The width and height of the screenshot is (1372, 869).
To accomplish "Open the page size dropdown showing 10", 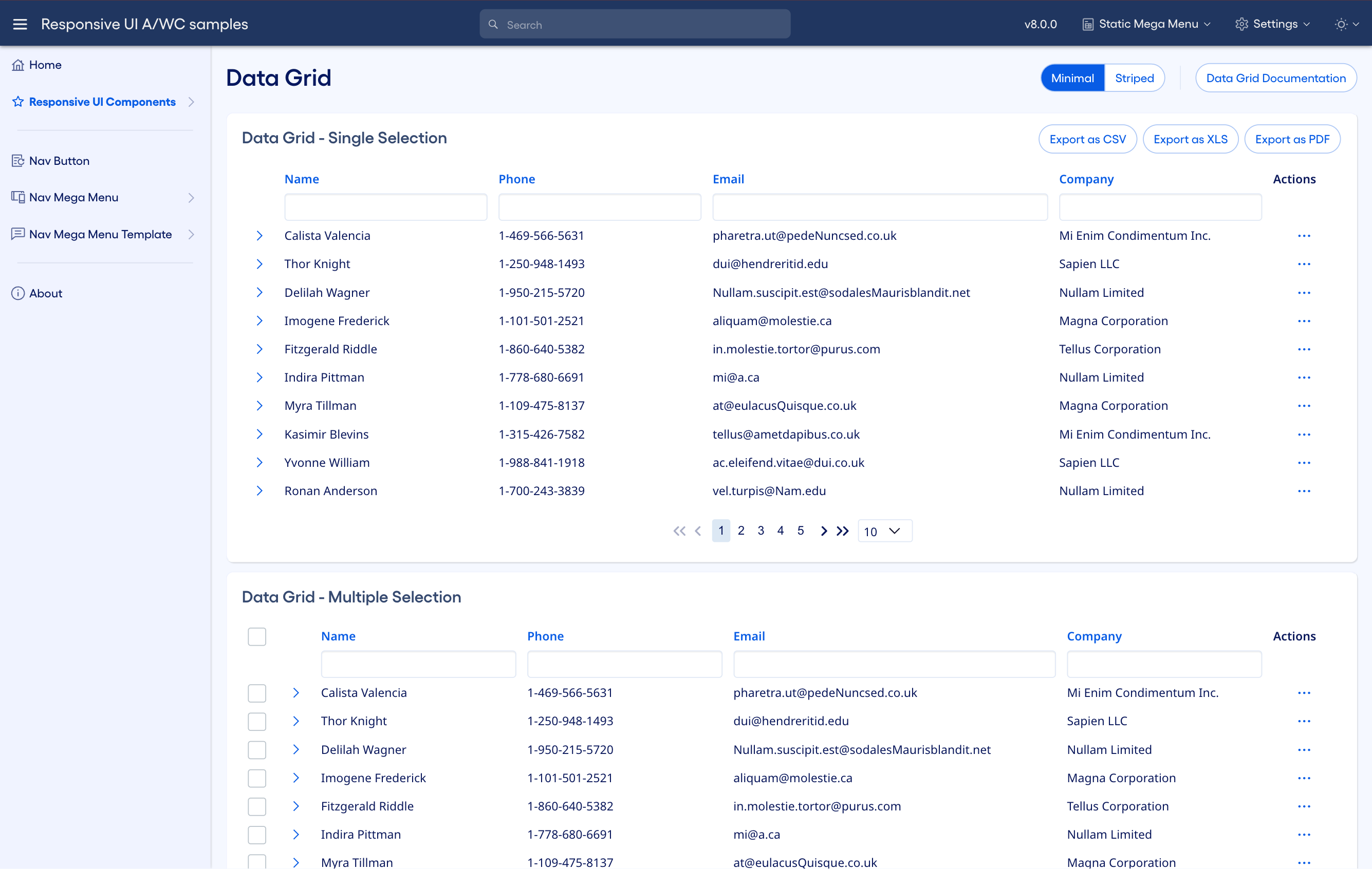I will [884, 531].
